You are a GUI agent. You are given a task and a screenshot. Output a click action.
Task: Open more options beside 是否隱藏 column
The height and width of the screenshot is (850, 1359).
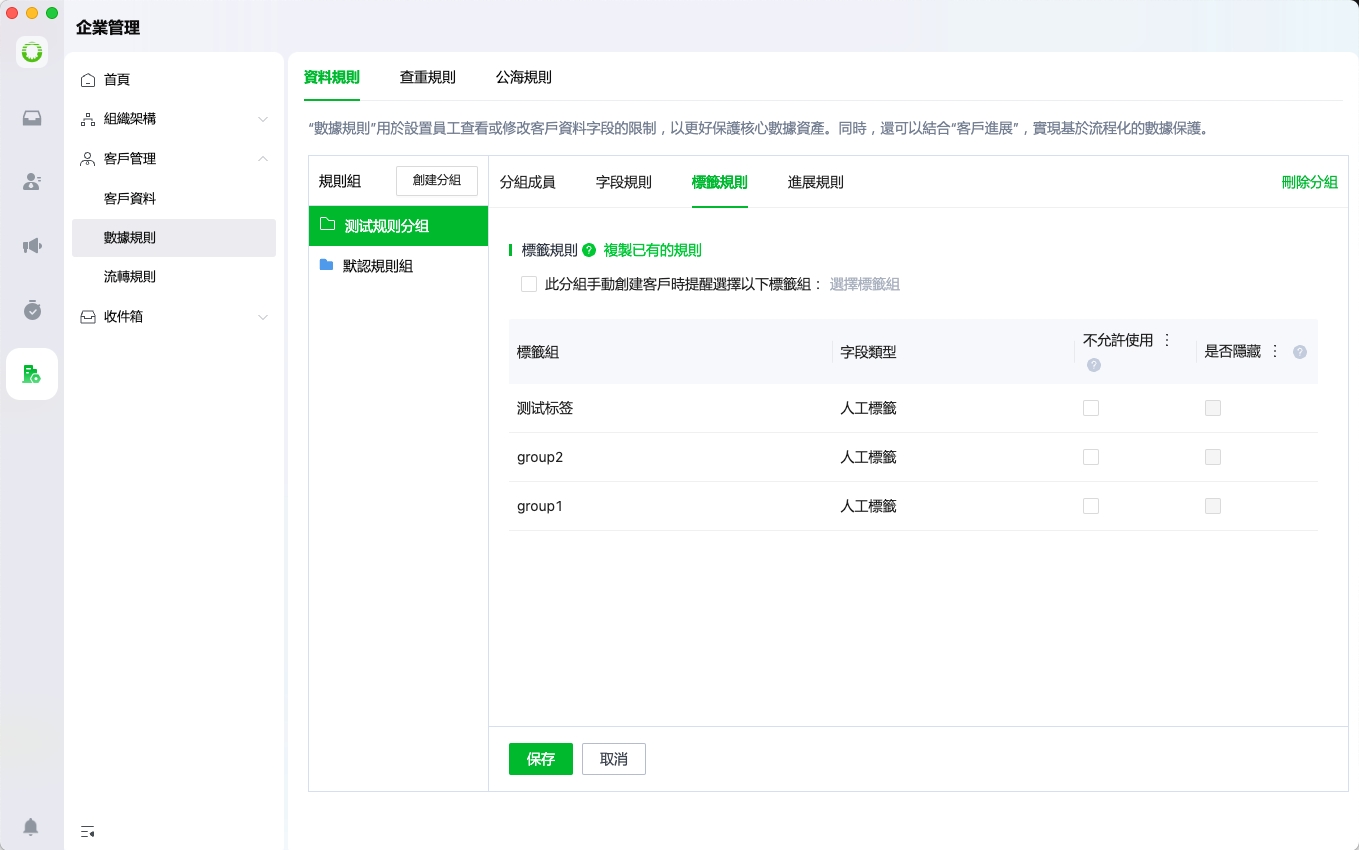tap(1275, 351)
